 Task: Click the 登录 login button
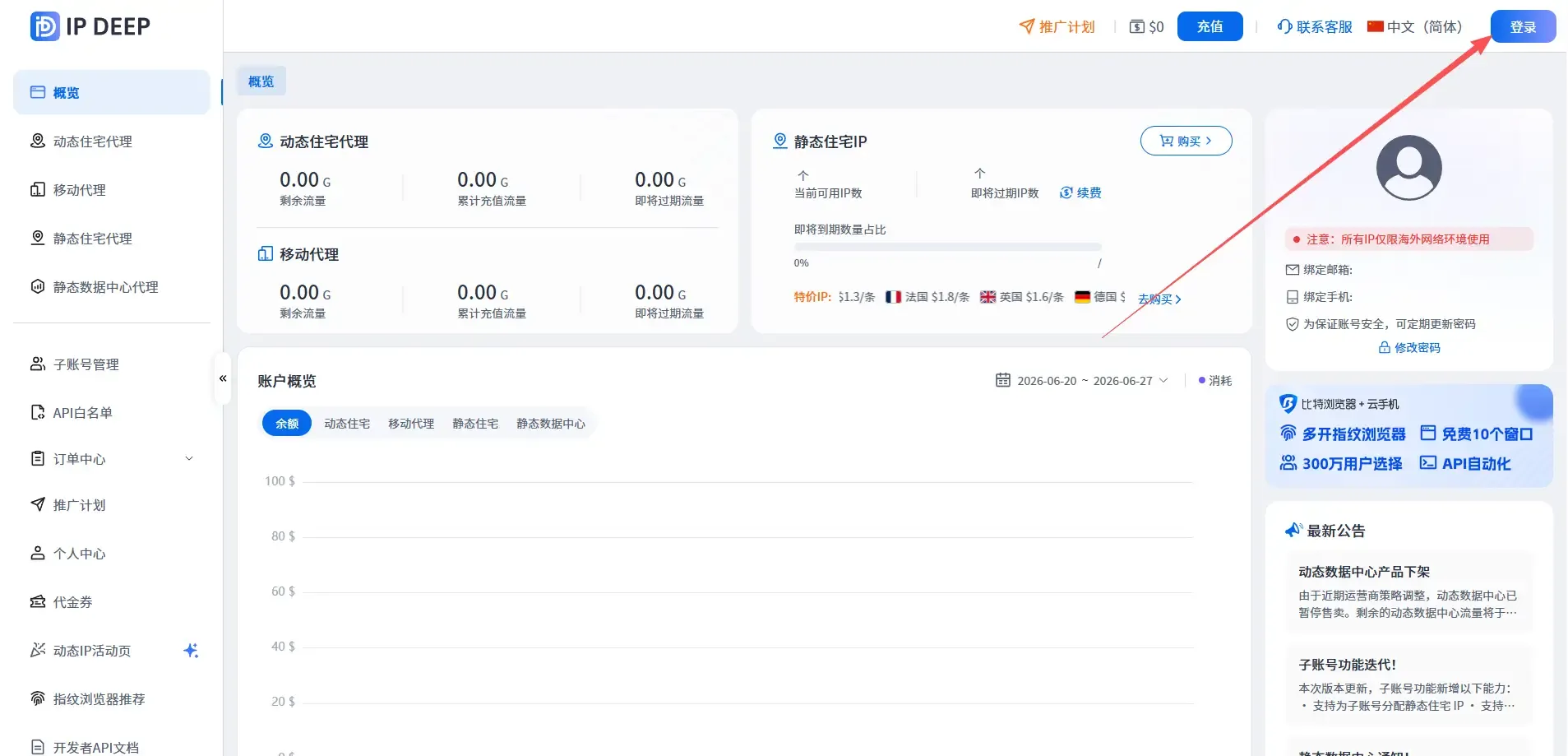[x=1523, y=26]
